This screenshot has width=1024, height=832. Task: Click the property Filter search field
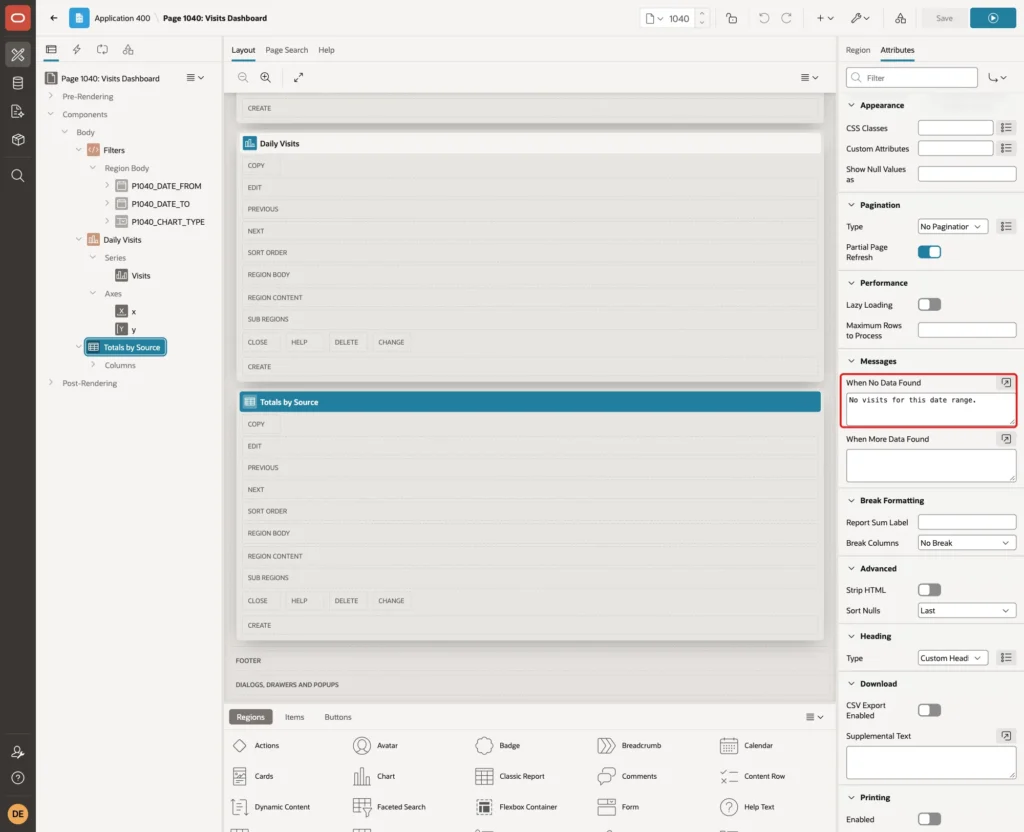pos(912,78)
